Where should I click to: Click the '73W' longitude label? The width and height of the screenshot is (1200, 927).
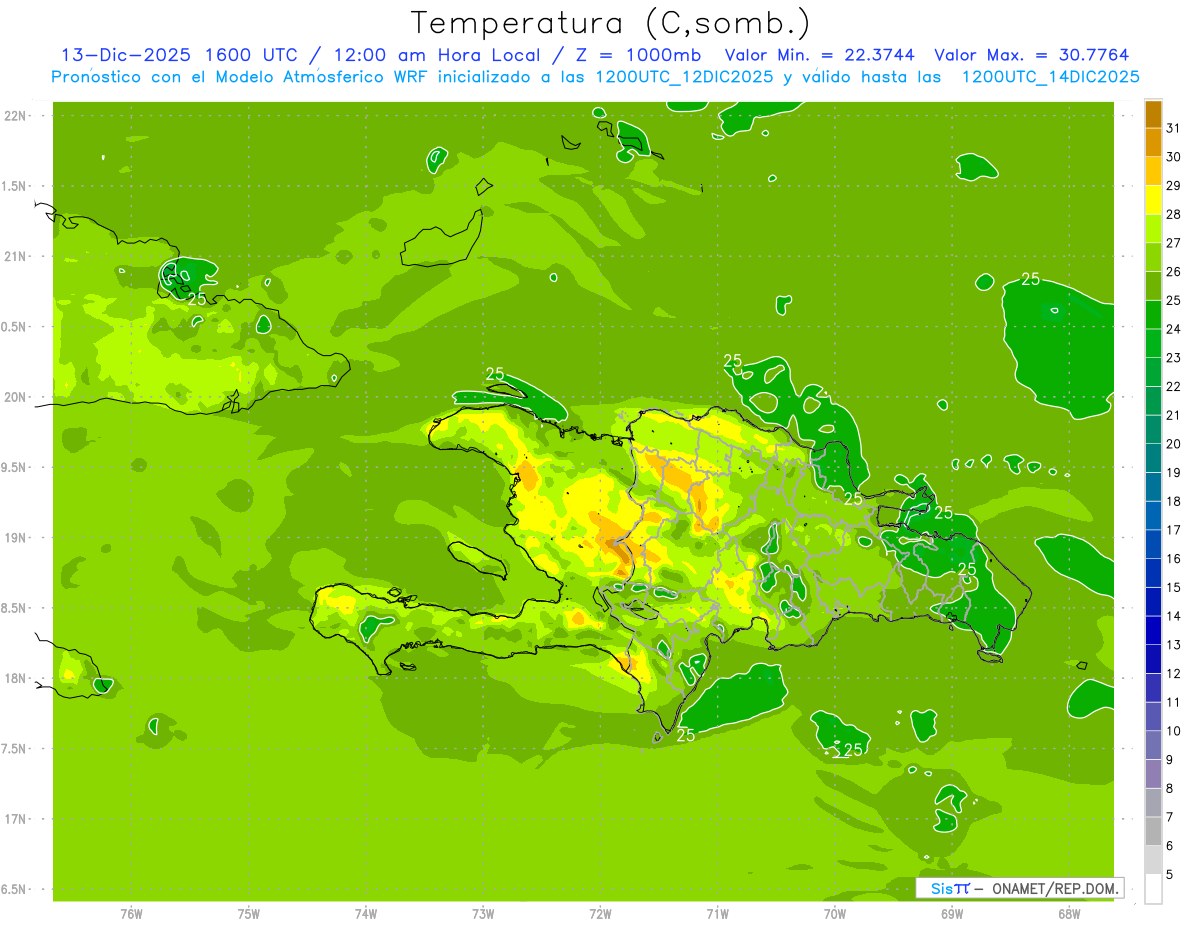[483, 913]
